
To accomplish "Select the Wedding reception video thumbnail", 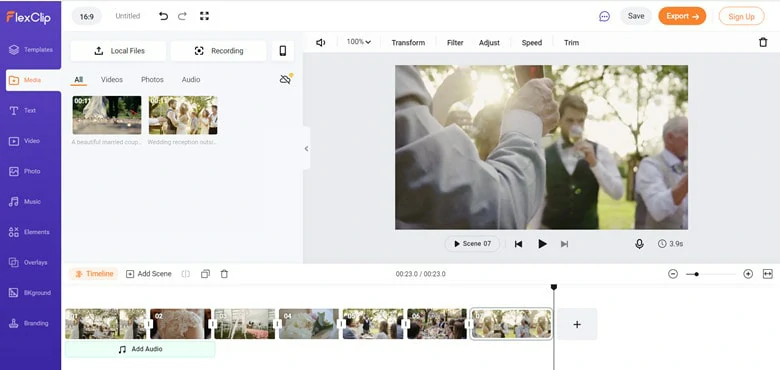I will 183,115.
